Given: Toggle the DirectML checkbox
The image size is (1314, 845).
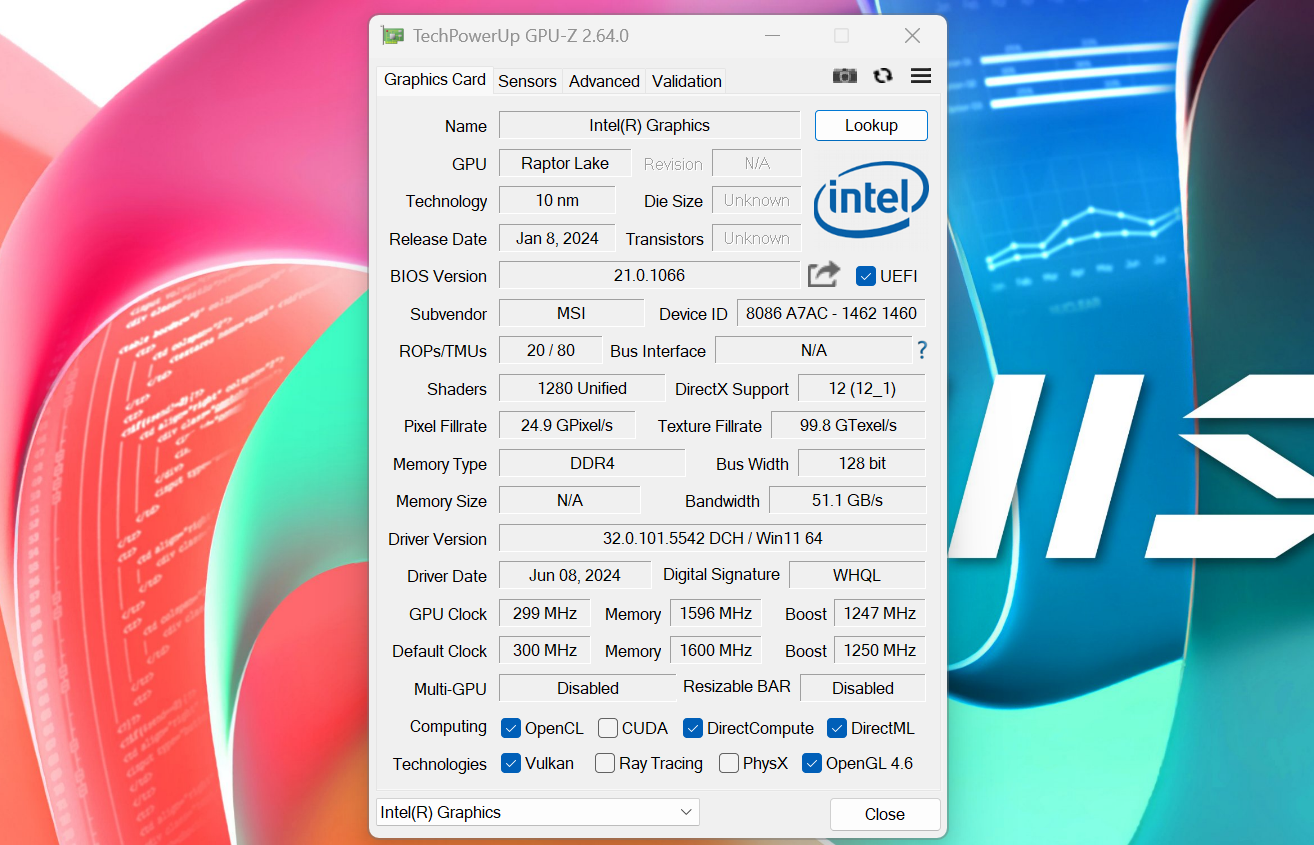Looking at the screenshot, I should click(837, 728).
